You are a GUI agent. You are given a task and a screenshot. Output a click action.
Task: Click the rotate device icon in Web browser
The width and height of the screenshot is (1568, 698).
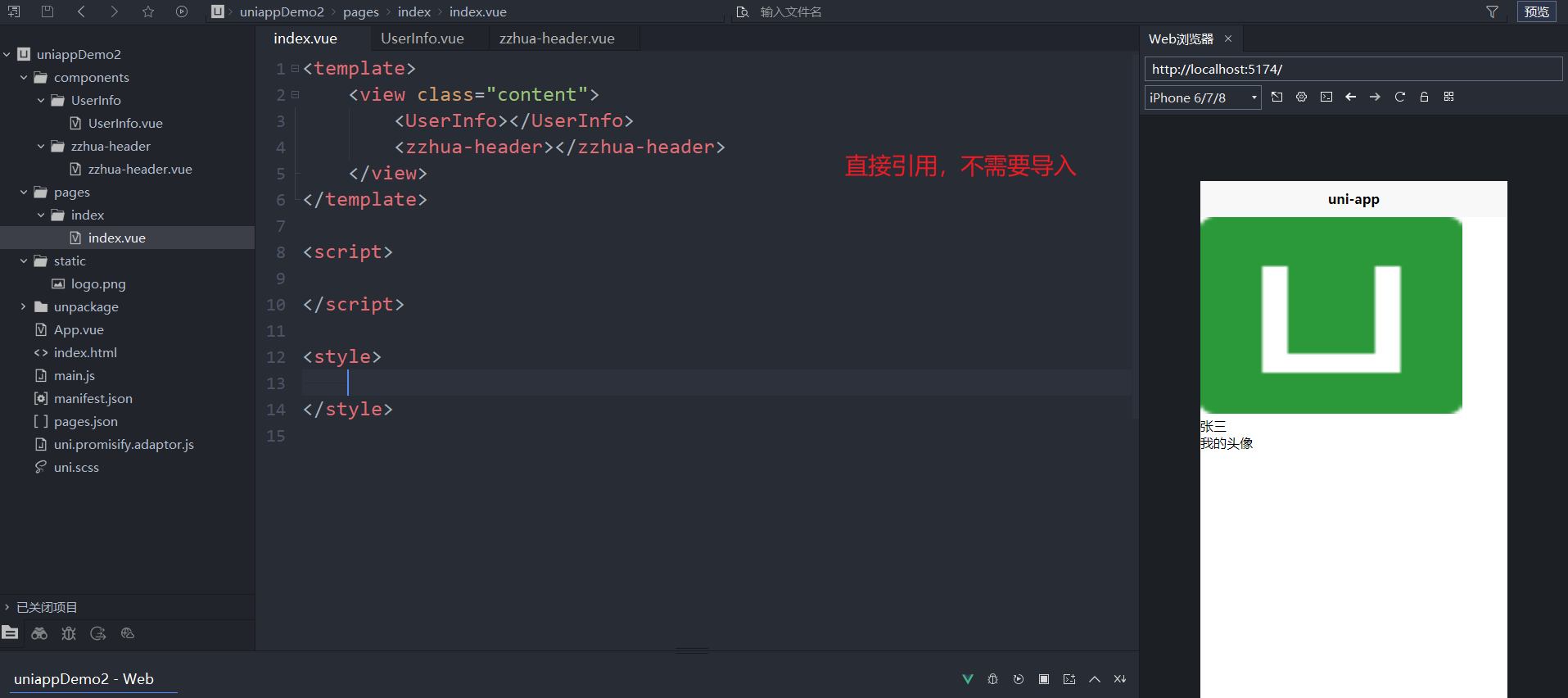1277,97
